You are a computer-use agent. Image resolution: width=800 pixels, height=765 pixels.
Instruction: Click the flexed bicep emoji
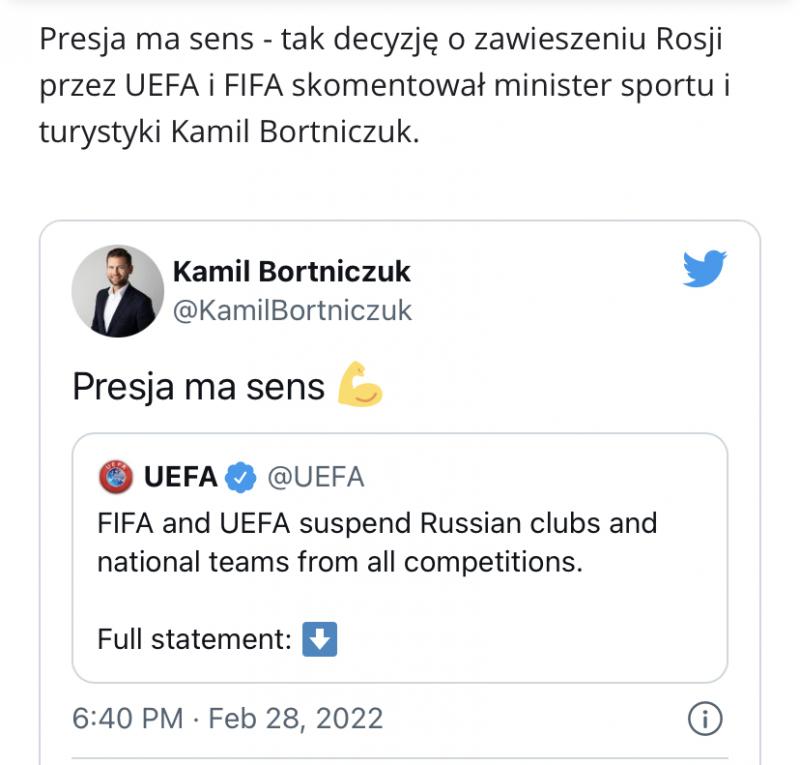pos(360,386)
